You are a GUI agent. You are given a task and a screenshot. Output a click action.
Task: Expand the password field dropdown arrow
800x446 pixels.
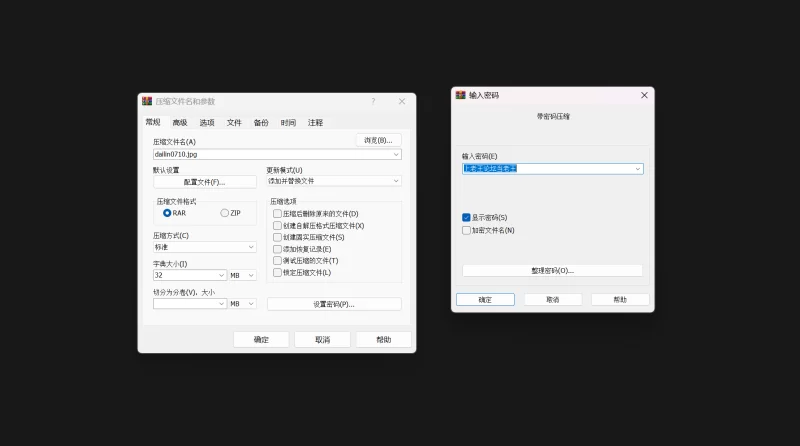[638, 169]
